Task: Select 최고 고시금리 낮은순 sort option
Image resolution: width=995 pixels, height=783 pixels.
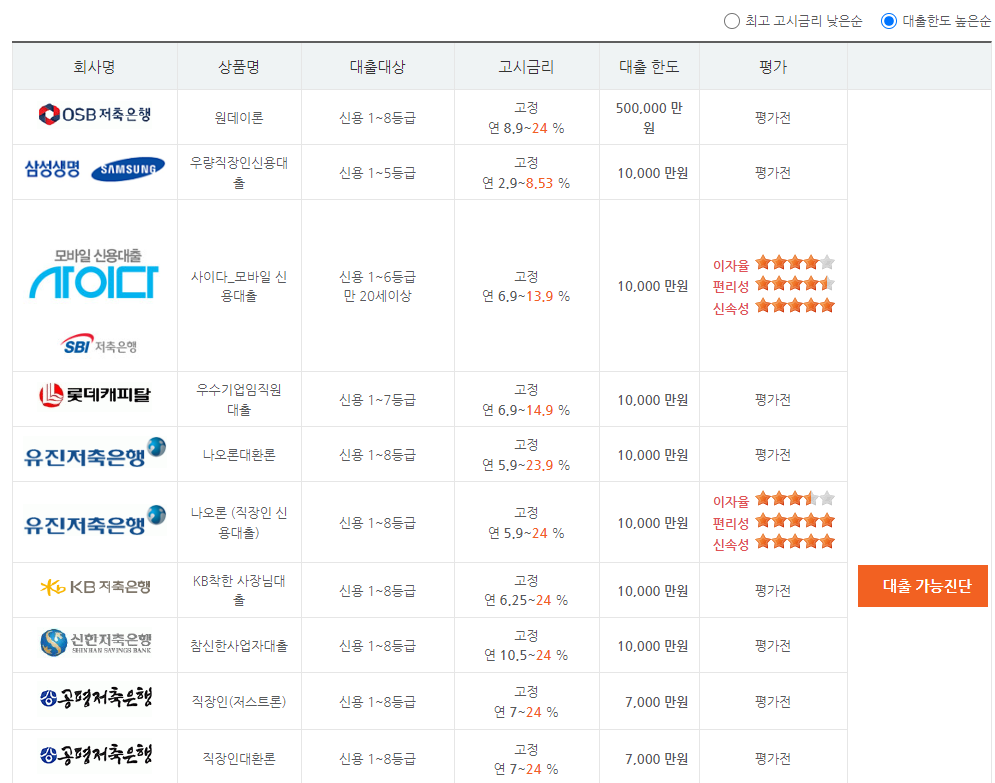Action: coord(732,22)
